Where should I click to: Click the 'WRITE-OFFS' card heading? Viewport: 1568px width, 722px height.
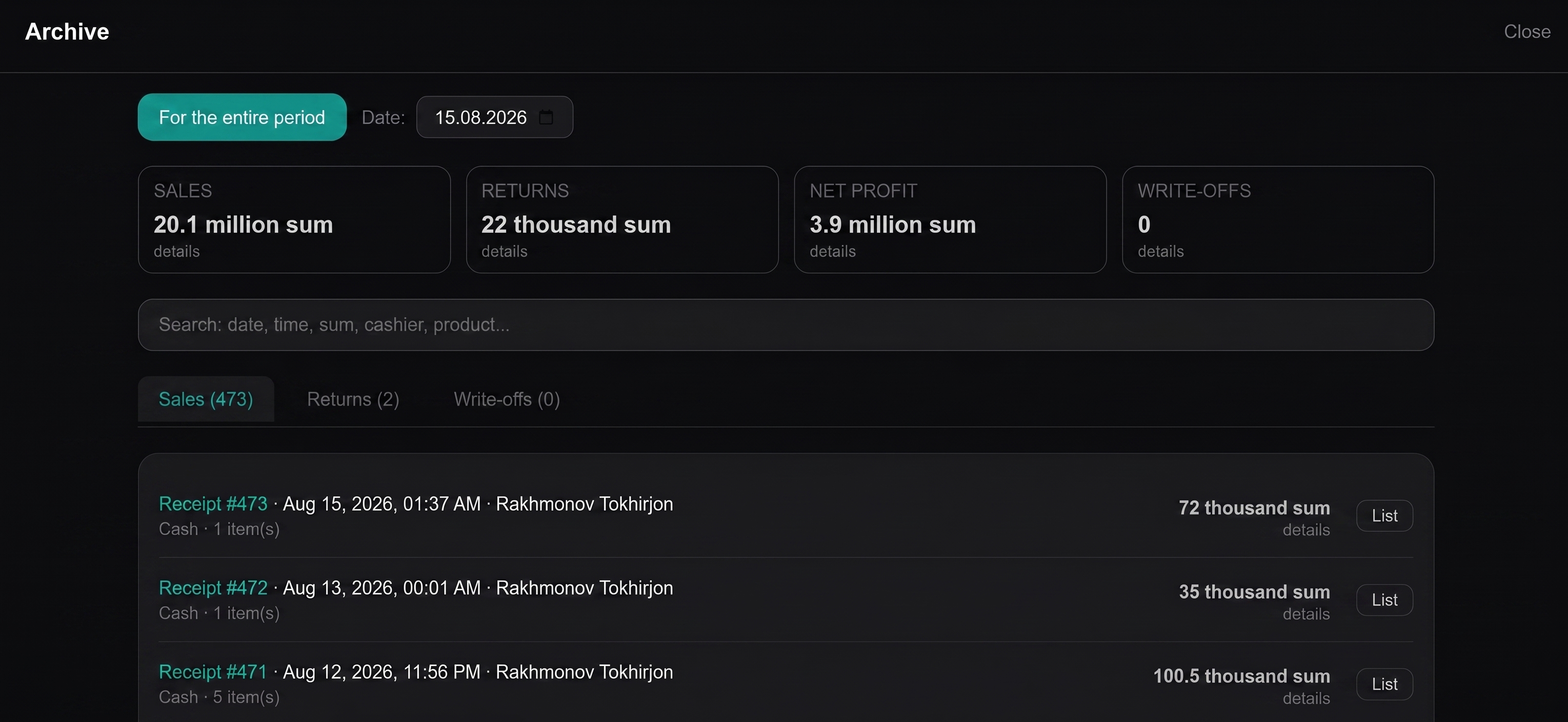(x=1194, y=191)
